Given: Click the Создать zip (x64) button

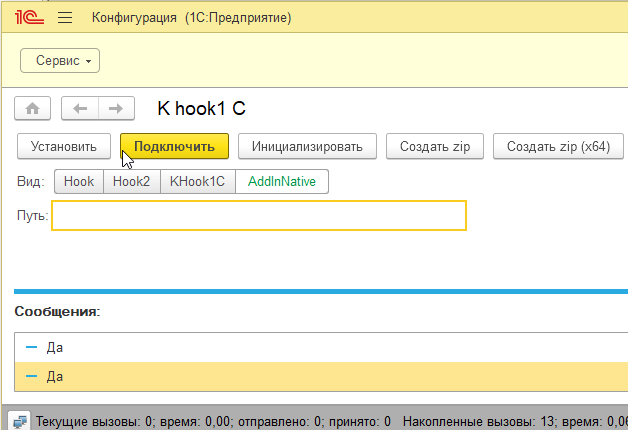Looking at the screenshot, I should pos(558,146).
